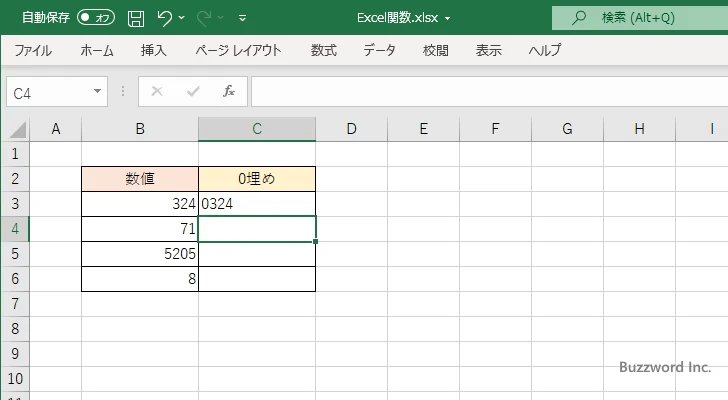This screenshot has height=400, width=728.
Task: Open Insert Function fx dialog
Action: pos(229,91)
